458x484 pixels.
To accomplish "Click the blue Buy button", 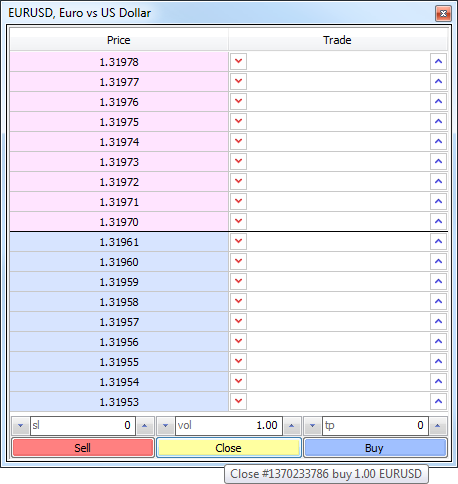I will (x=375, y=448).
